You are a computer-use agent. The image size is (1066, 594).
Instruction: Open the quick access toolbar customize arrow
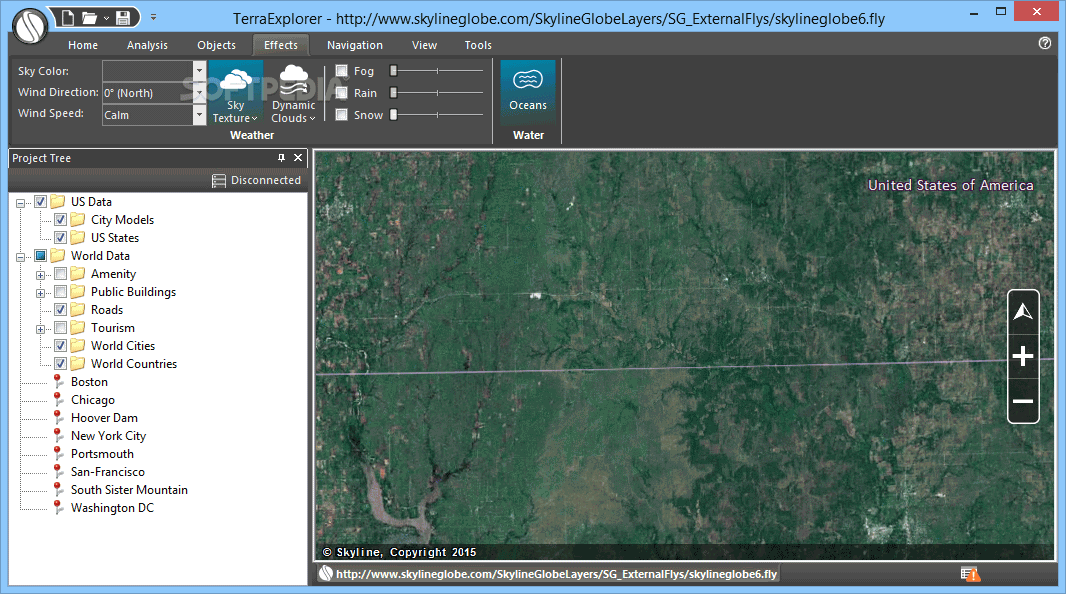(x=153, y=17)
